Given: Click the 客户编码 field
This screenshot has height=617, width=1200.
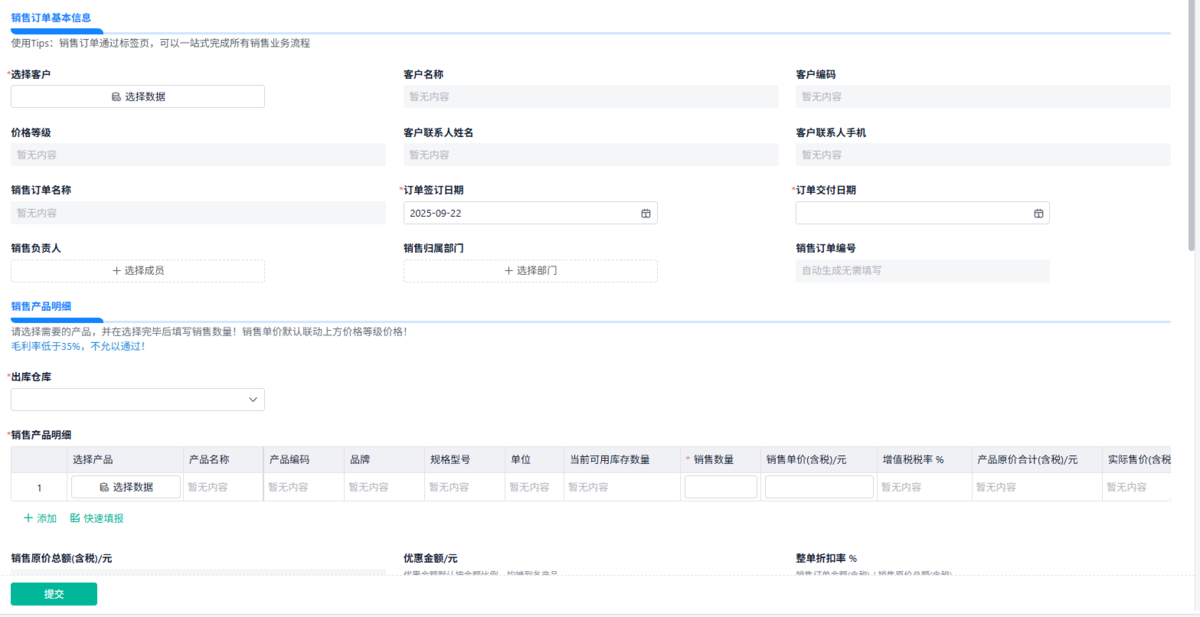Looking at the screenshot, I should coord(983,97).
